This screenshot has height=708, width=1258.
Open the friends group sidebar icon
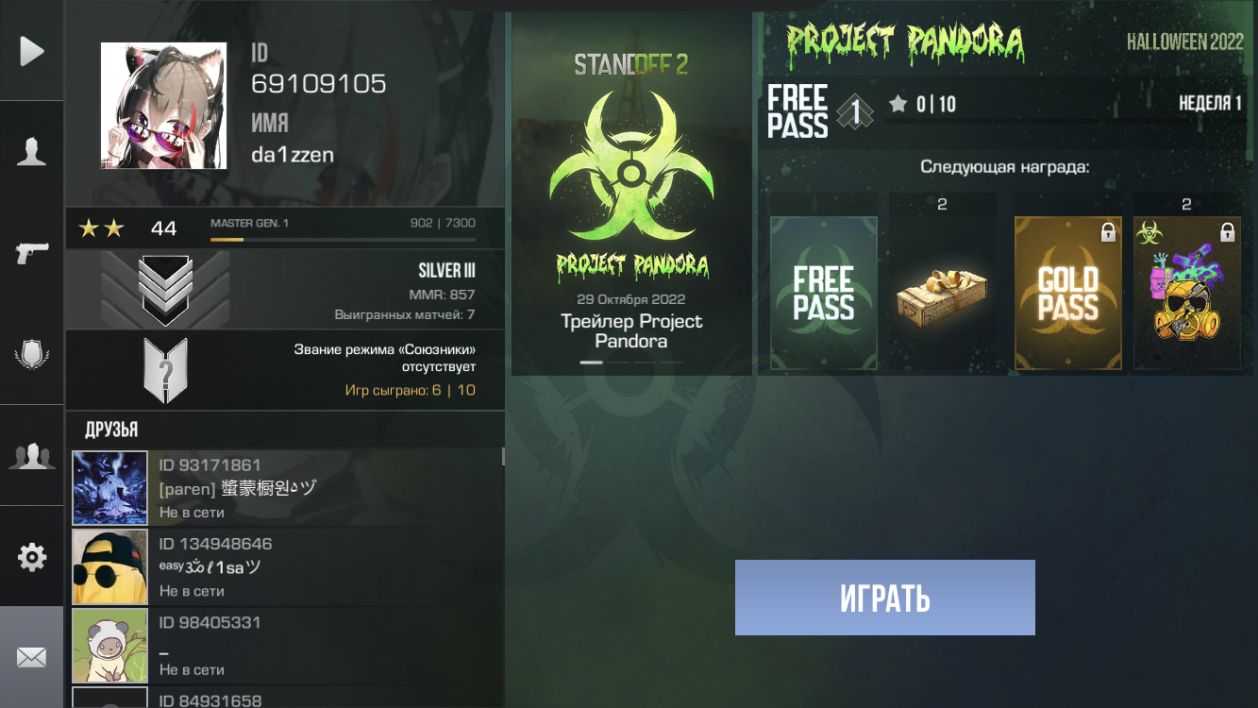pyautogui.click(x=32, y=456)
